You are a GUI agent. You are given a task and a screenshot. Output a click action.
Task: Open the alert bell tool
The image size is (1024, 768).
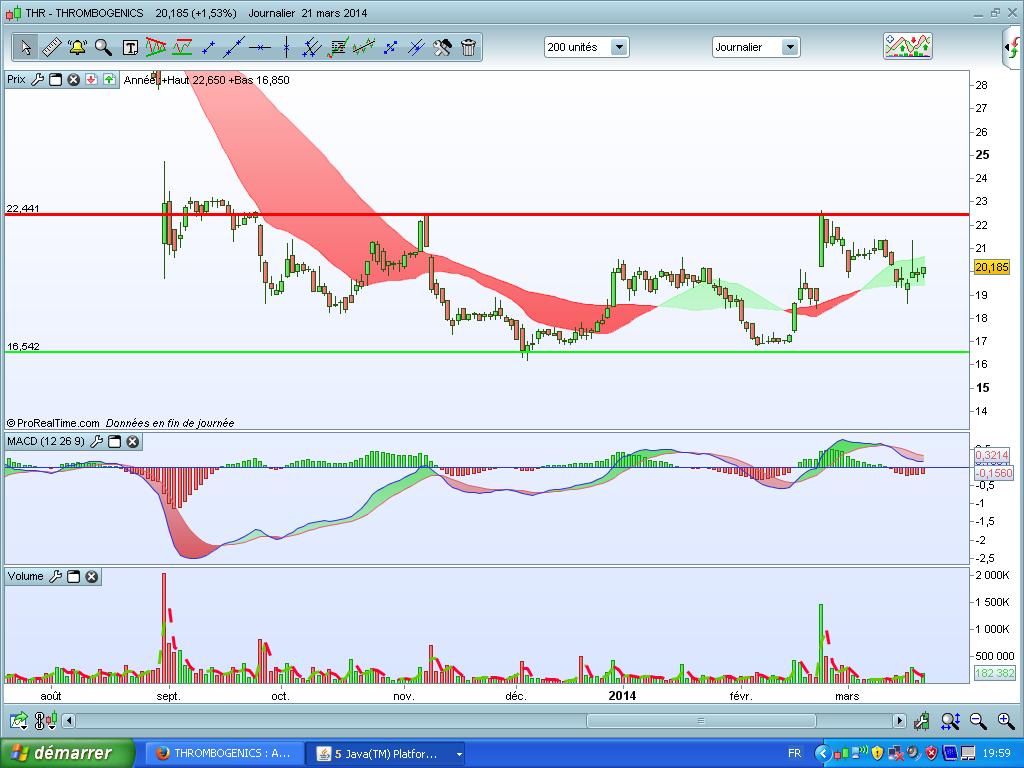pyautogui.click(x=77, y=47)
